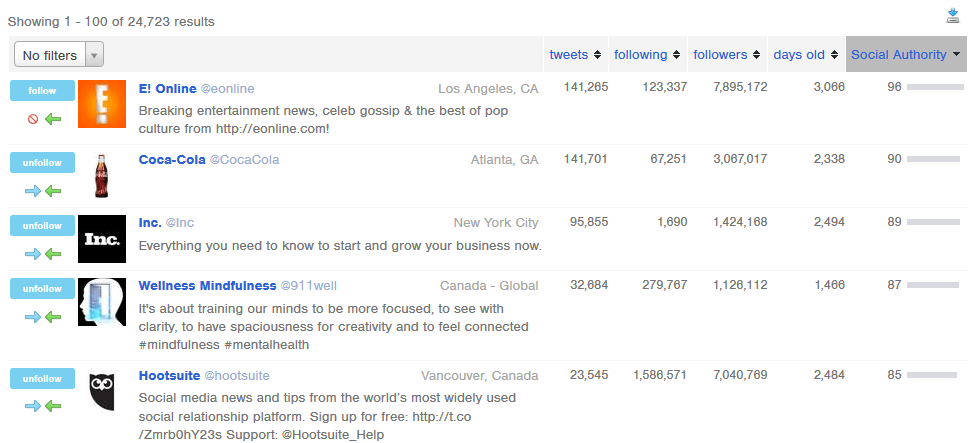Click the @Inc handle

click(180, 223)
